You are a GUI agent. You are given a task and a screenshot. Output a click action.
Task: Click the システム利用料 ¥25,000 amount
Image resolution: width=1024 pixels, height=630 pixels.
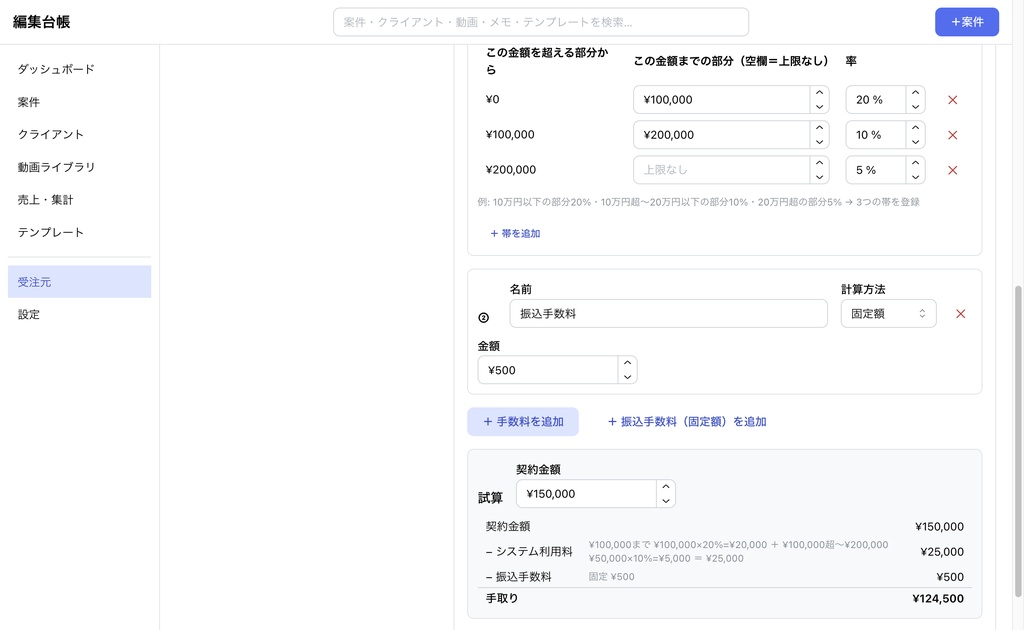click(x=942, y=552)
